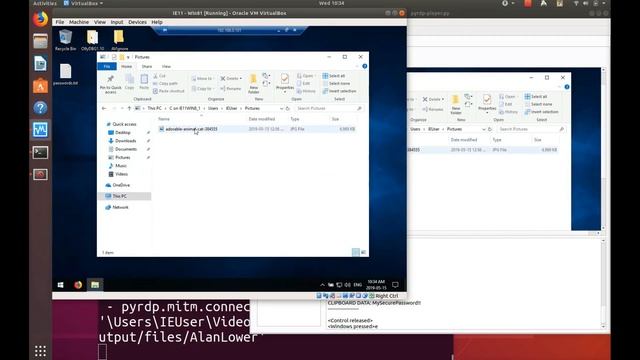Open the Help icon in the Ubuntu dock

pos(40,108)
